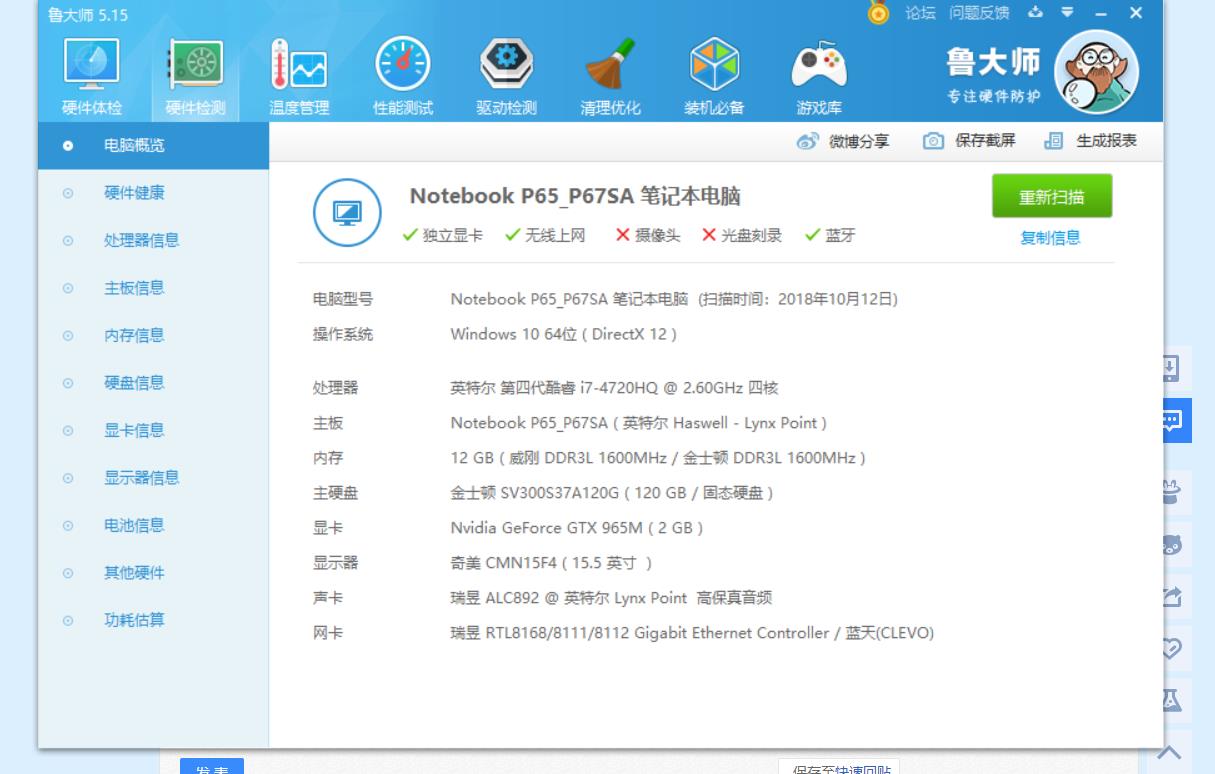This screenshot has width=1215, height=774.
Task: Click the report icon beside 生成报表
Action: click(1053, 141)
